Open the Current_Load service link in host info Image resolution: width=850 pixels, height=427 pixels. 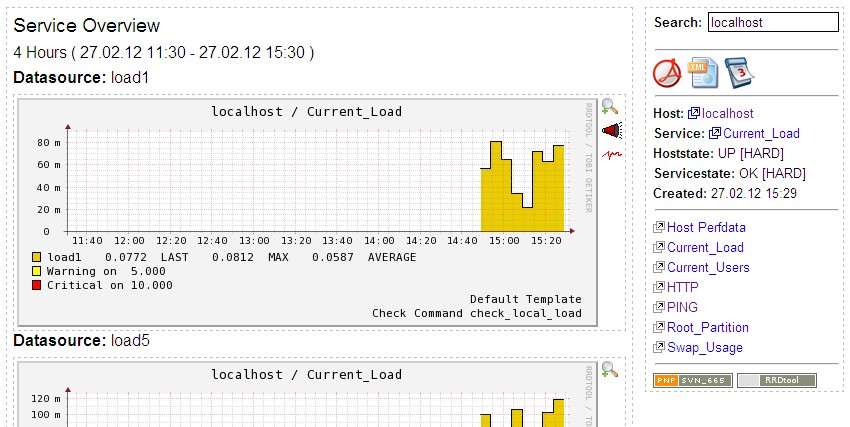click(x=761, y=133)
